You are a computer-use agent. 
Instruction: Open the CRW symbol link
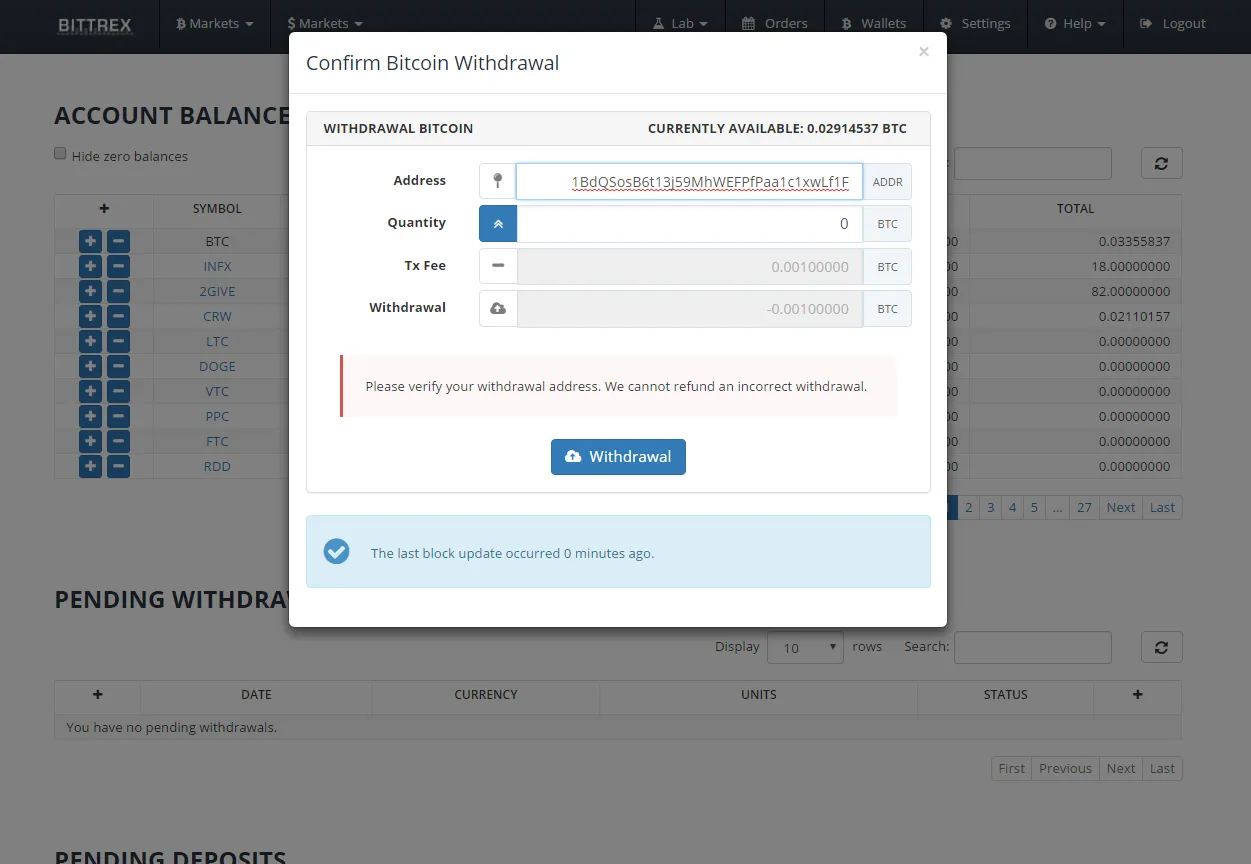click(x=217, y=317)
